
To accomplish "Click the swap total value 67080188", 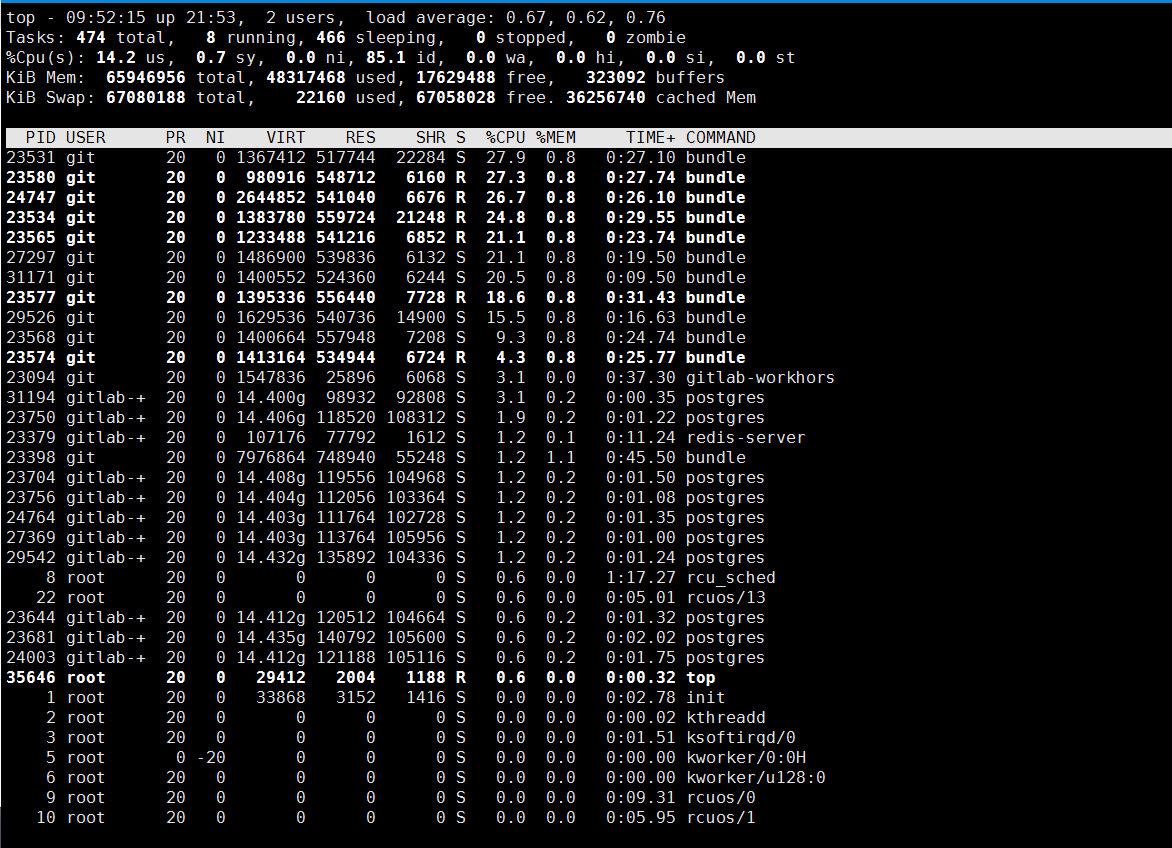I will tap(146, 98).
